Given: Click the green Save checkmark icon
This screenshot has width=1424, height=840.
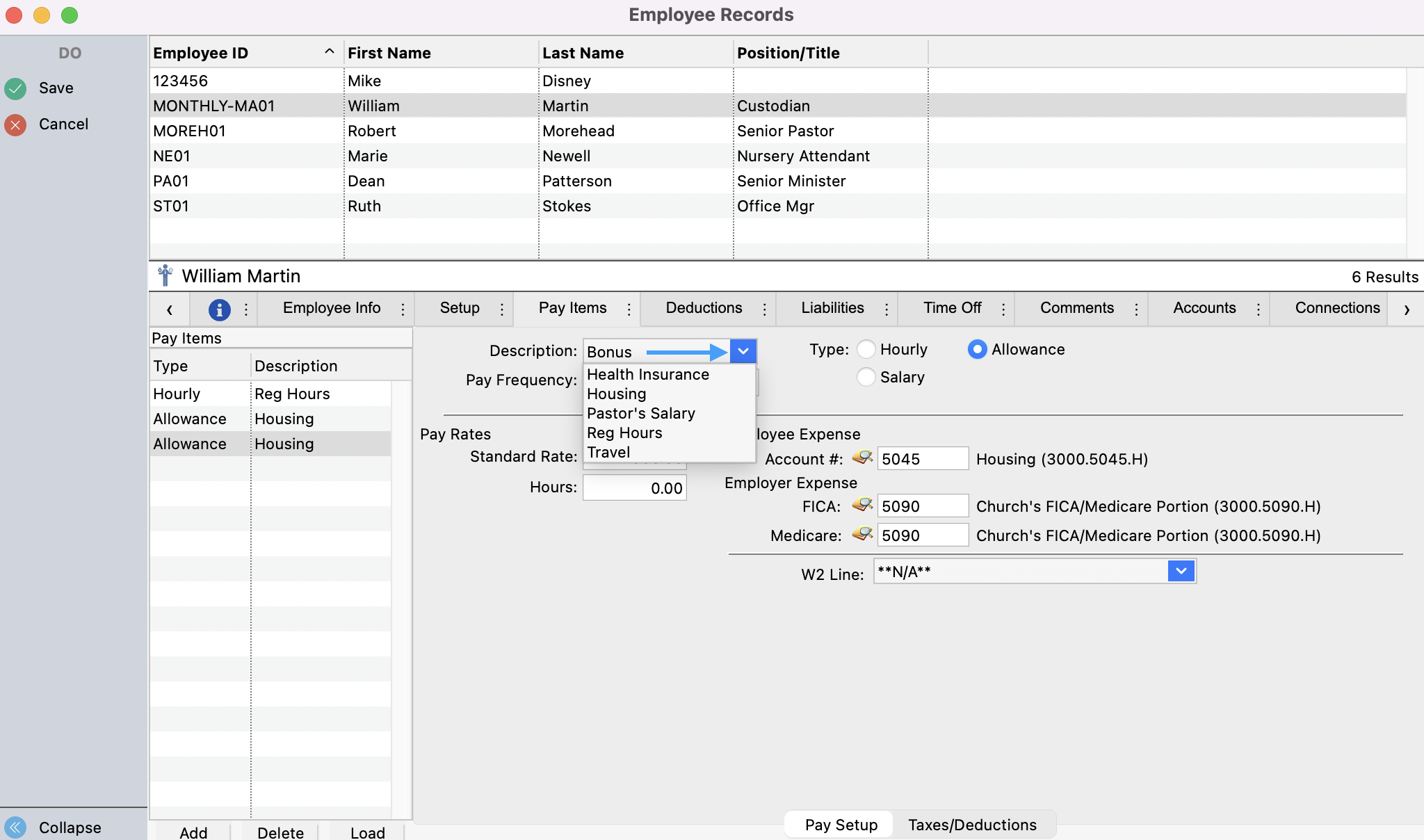Looking at the screenshot, I should tap(15, 88).
